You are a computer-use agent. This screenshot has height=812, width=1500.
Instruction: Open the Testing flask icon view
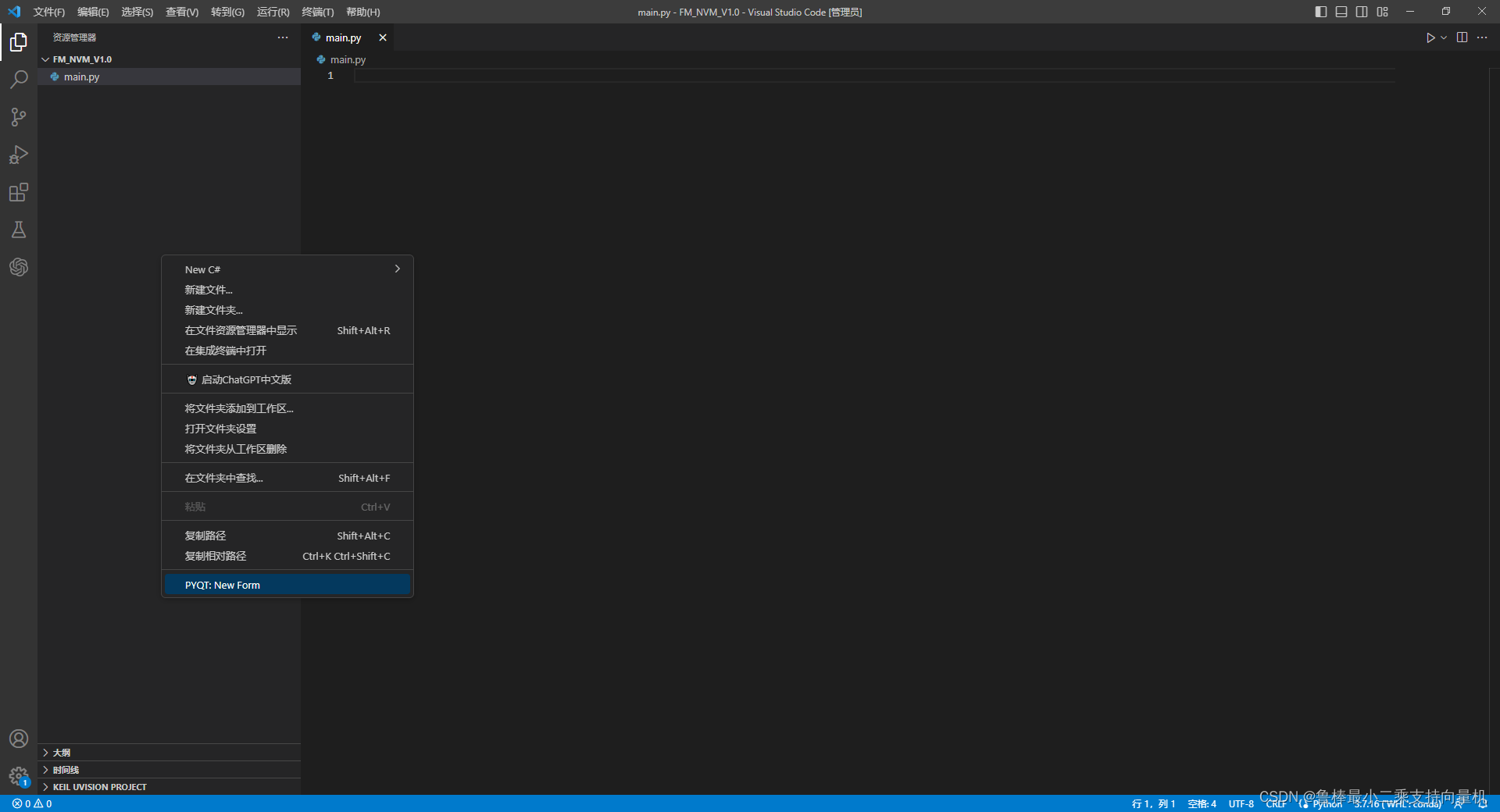[x=19, y=230]
